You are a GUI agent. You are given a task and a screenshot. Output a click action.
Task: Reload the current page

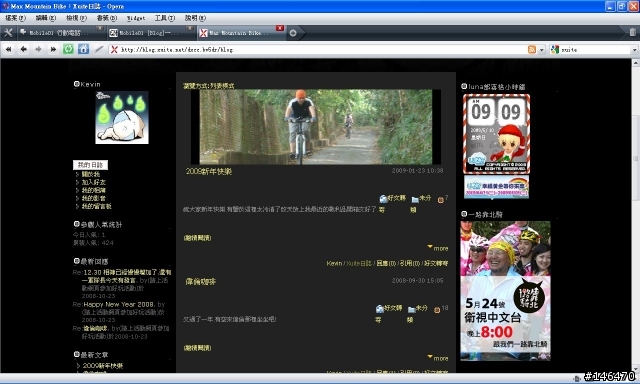click(68, 49)
